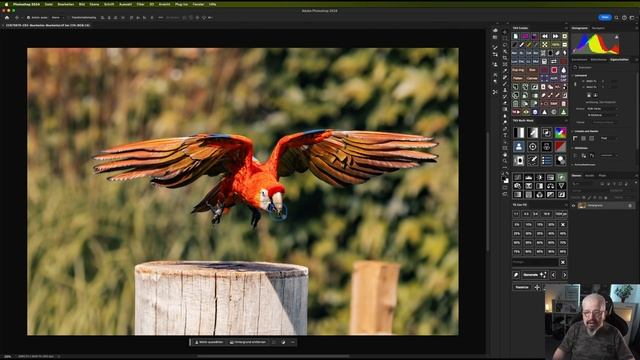Image resolution: width=640 pixels, height=360 pixels.
Task: Click the black-to-white gradient icon in Multi-Mask
Action: (x=519, y=133)
